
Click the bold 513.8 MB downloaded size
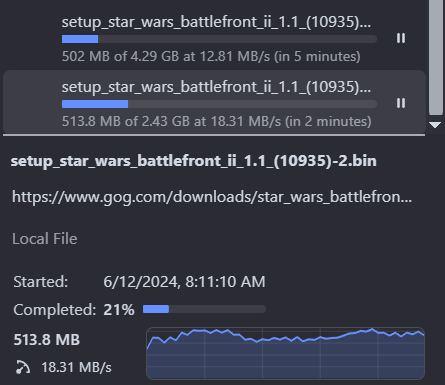[x=47, y=340]
